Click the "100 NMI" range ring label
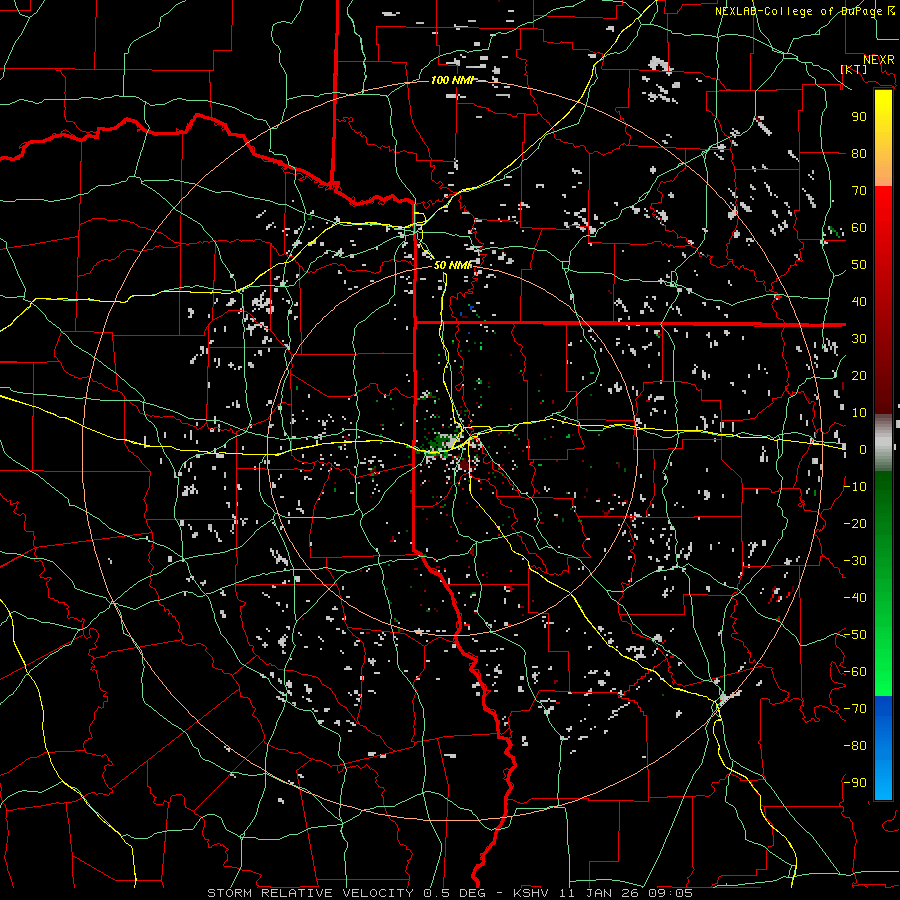Image resolution: width=900 pixels, height=900 pixels. tap(452, 80)
